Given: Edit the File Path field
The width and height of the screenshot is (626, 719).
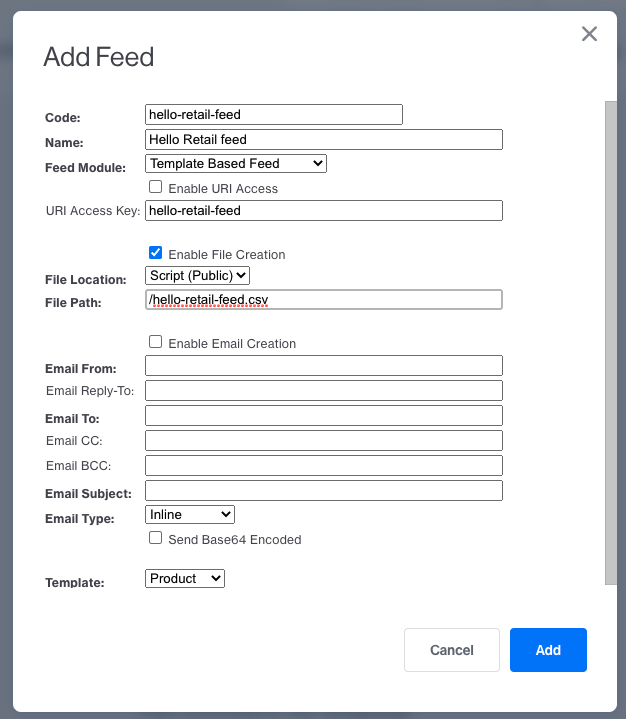Looking at the screenshot, I should pyautogui.click(x=323, y=300).
